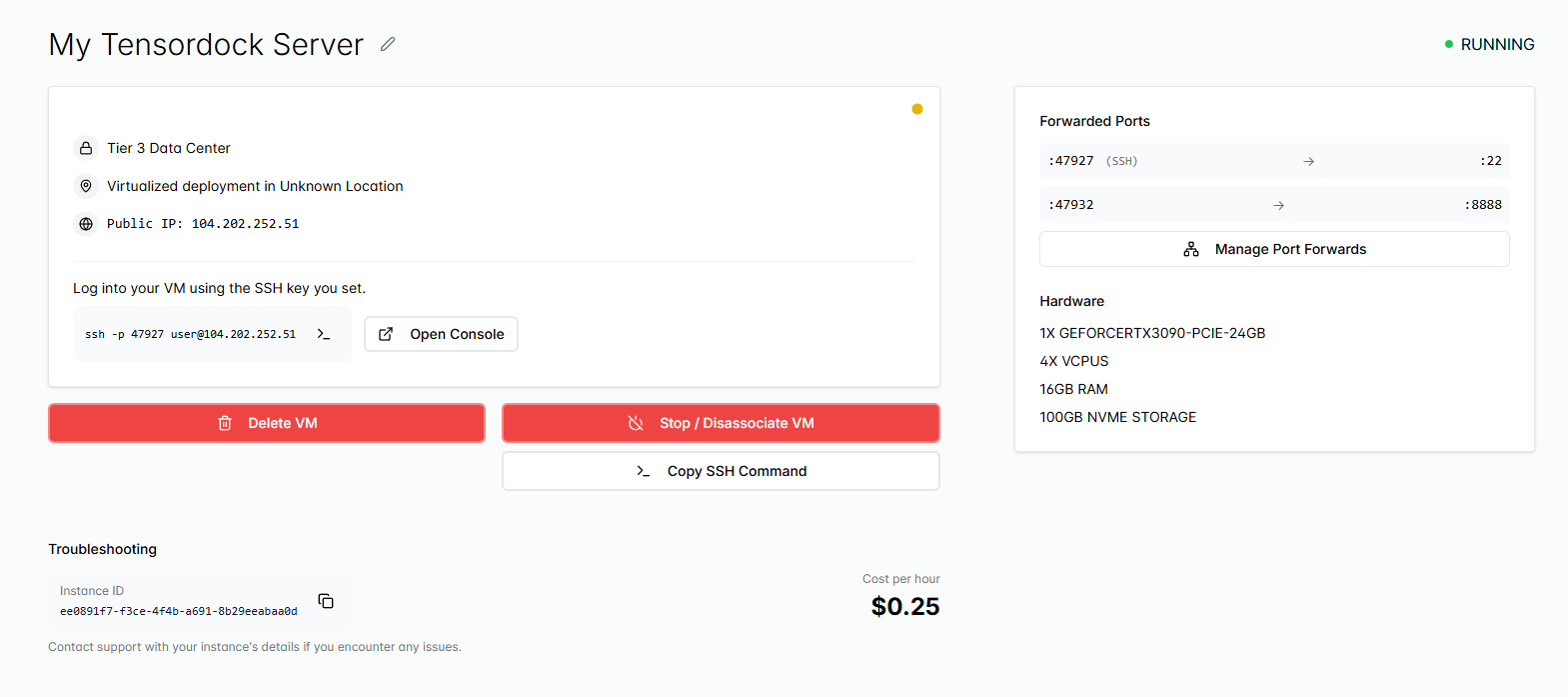Viewport: 1568px width, 697px height.
Task: Click the arrow in the 47932 port row
Action: [1278, 205]
